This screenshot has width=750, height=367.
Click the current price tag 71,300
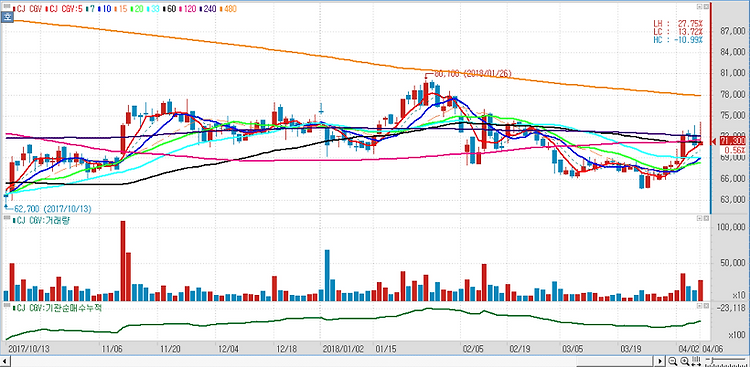click(x=733, y=141)
